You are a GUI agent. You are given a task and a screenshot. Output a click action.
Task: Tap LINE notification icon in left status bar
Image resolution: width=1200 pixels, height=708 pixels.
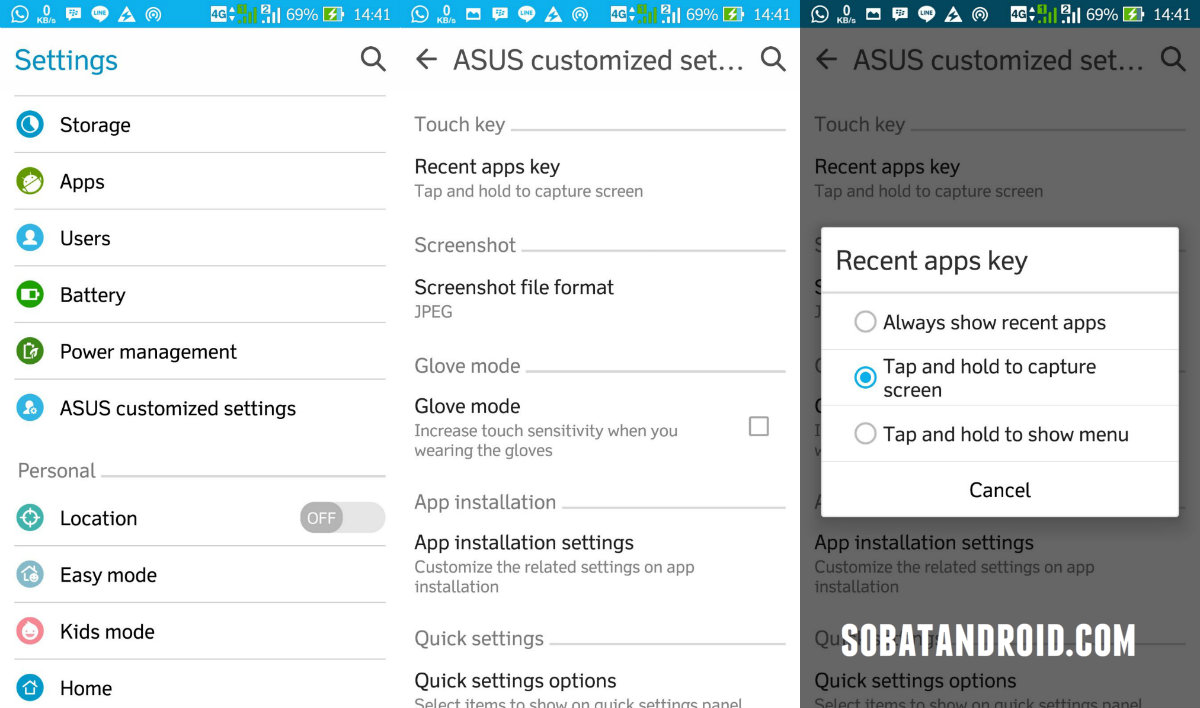tap(100, 14)
